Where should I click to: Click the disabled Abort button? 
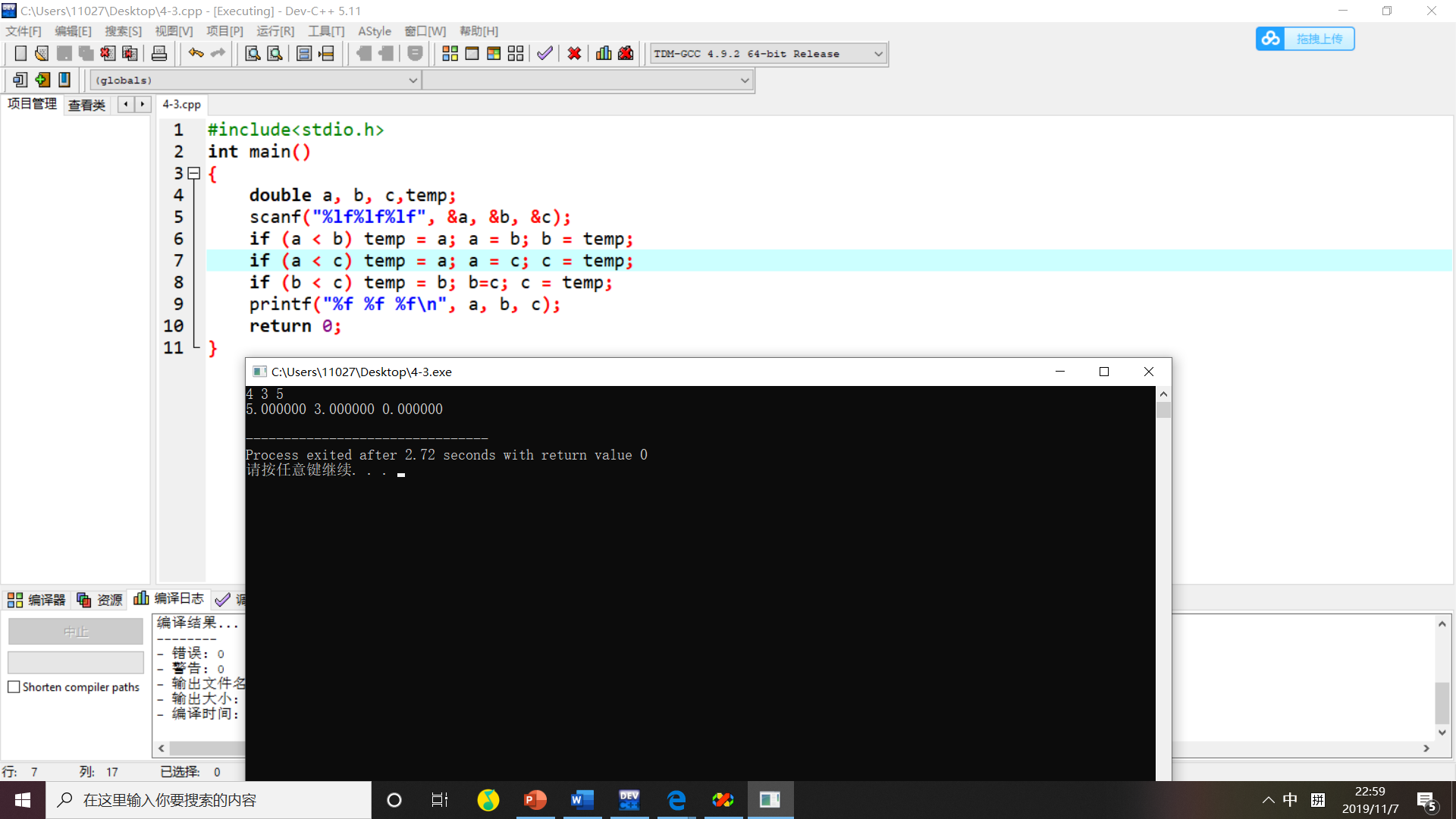[76, 631]
